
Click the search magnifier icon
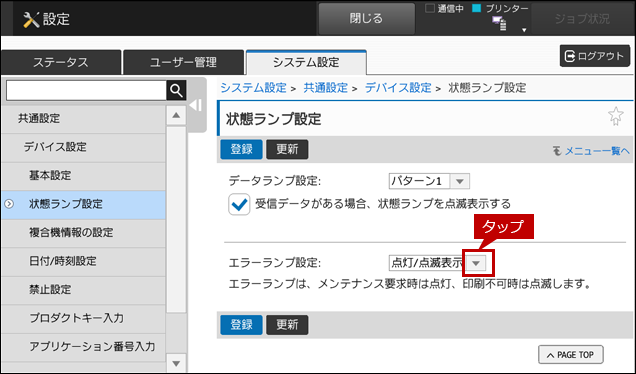[x=176, y=90]
